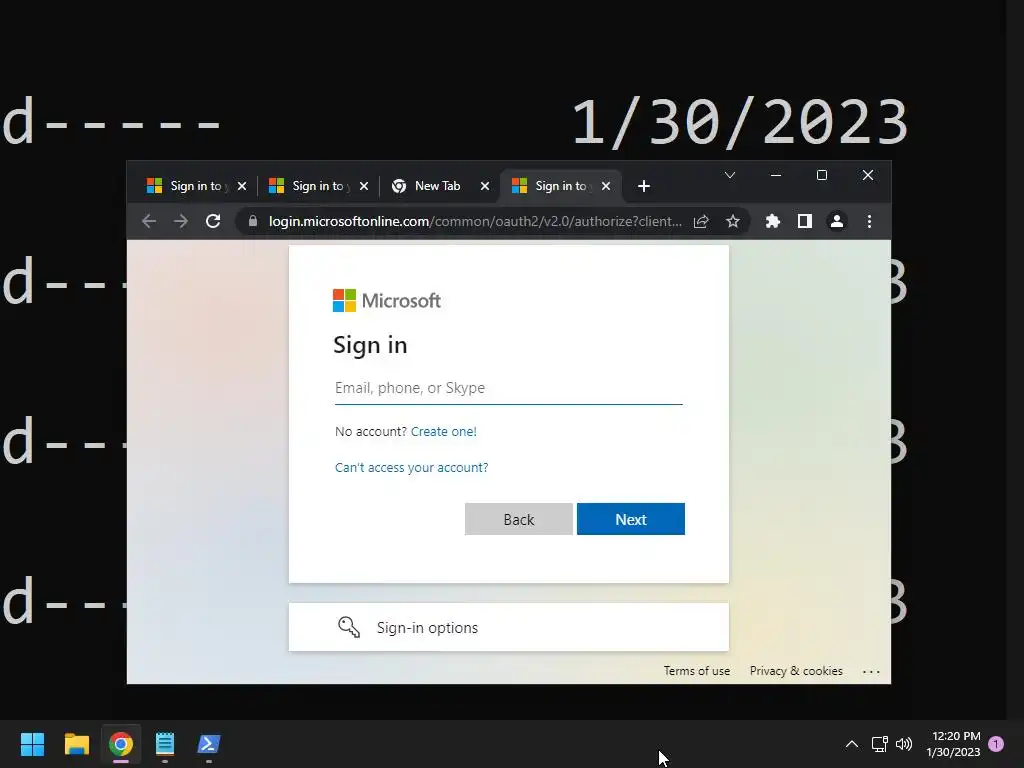Close the active Sign in tab
This screenshot has width=1024, height=768.
tap(606, 186)
